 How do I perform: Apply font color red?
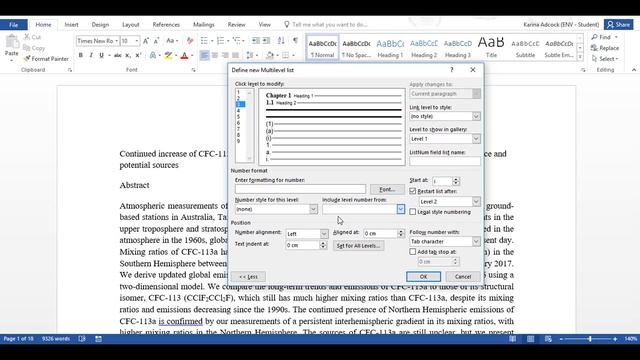pyautogui.click(x=184, y=55)
